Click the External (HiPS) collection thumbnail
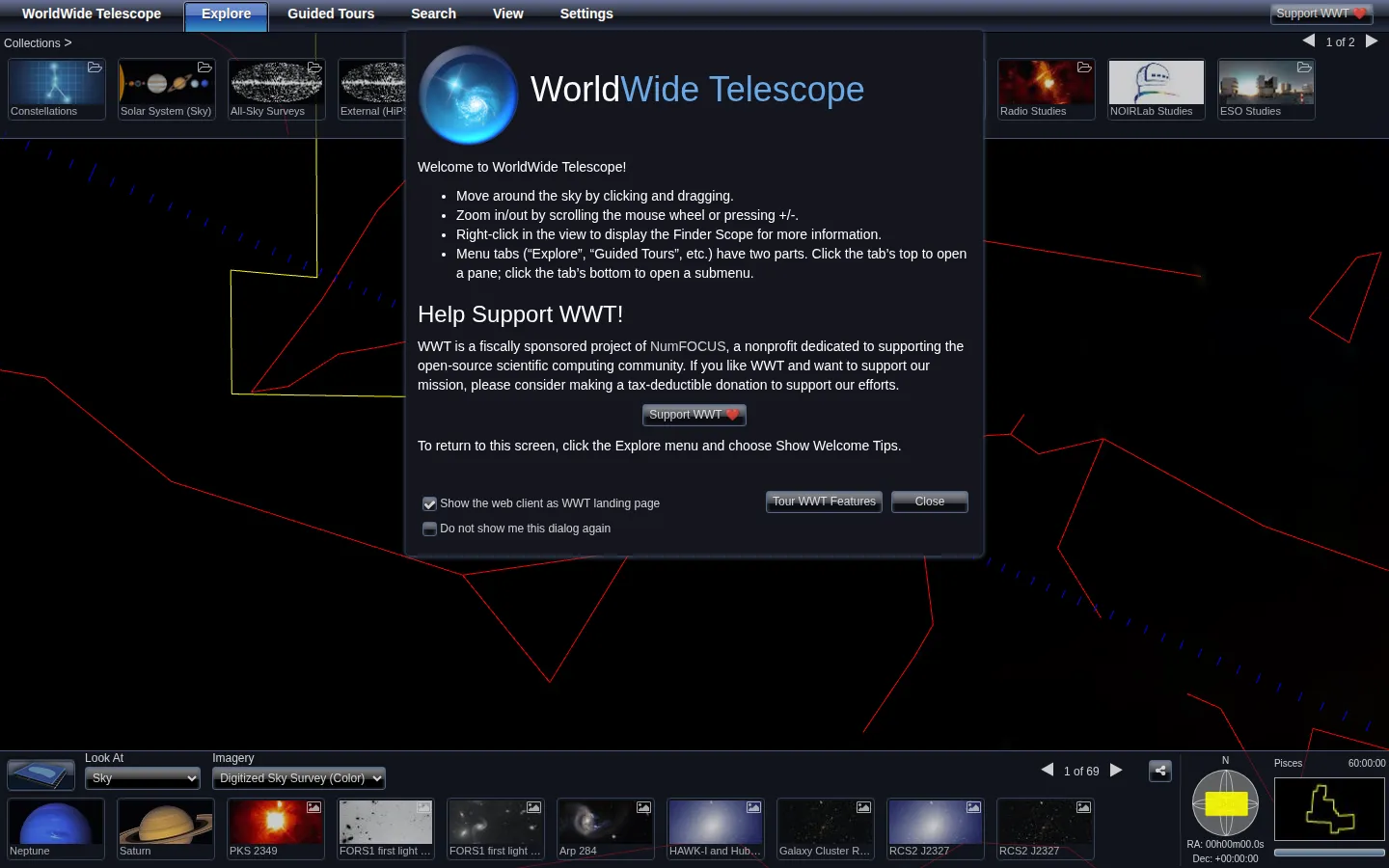The image size is (1389, 868). 372,89
